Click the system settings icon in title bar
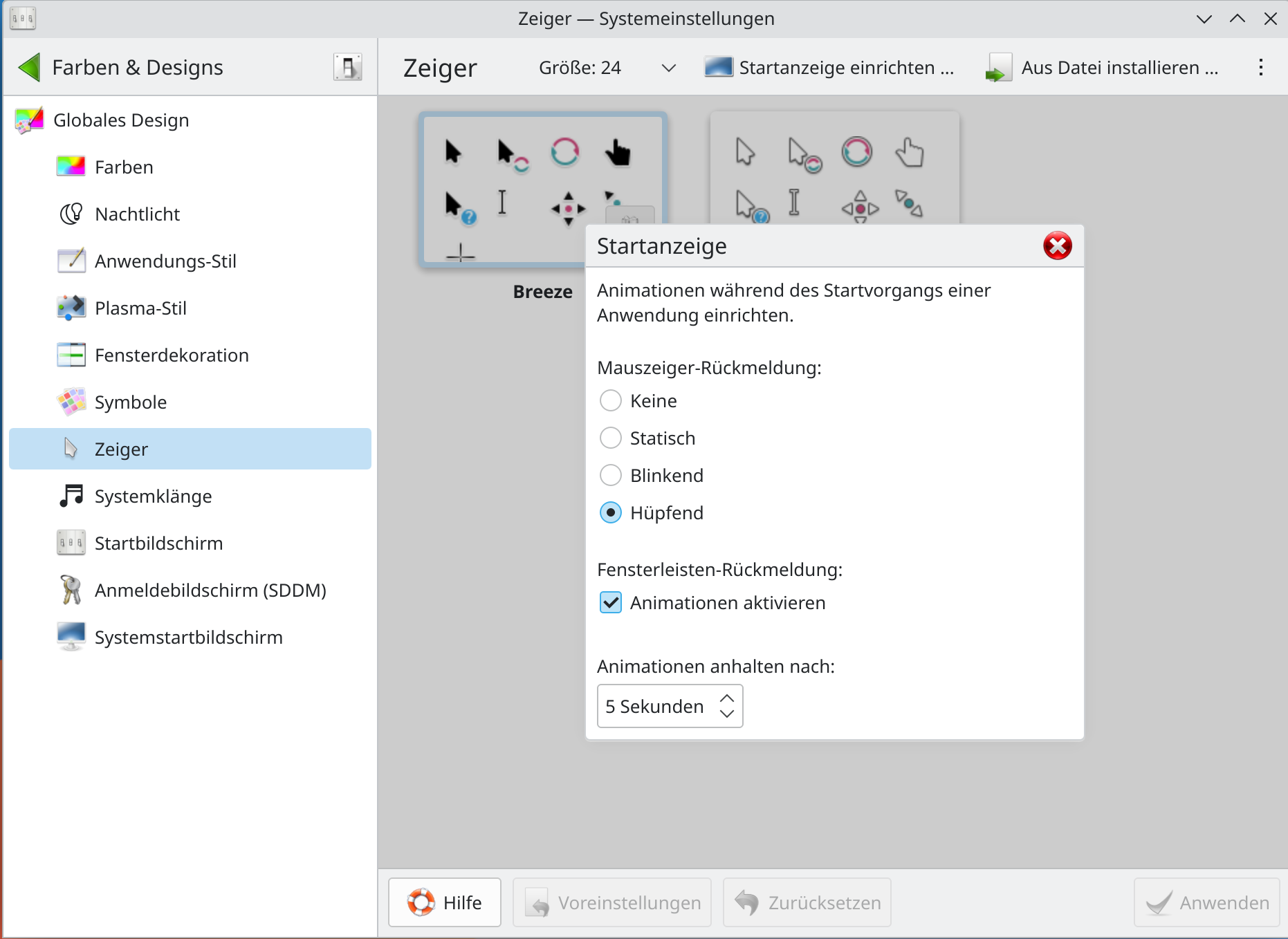 pyautogui.click(x=23, y=19)
